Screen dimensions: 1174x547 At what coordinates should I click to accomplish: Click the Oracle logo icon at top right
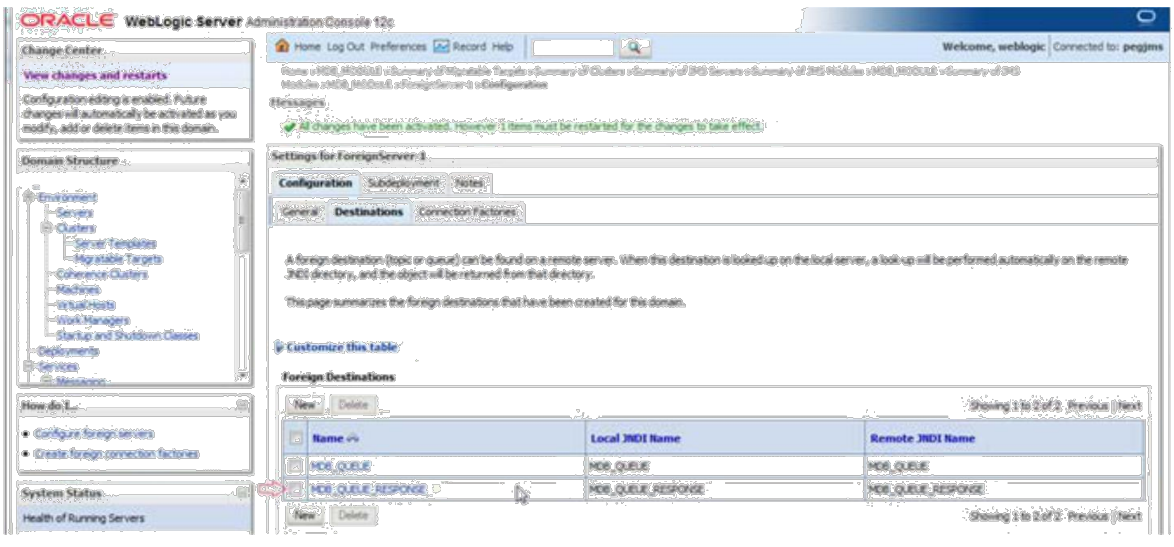(x=1146, y=16)
